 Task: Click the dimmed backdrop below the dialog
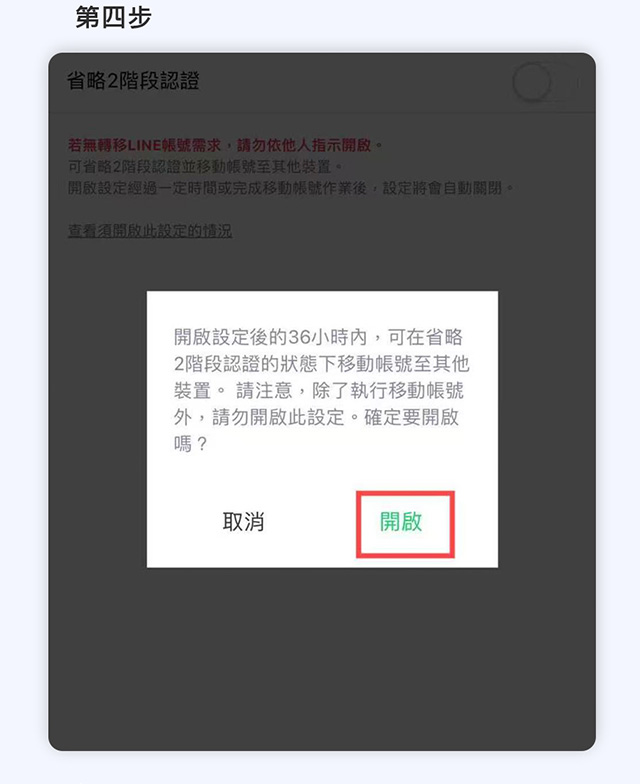322,660
